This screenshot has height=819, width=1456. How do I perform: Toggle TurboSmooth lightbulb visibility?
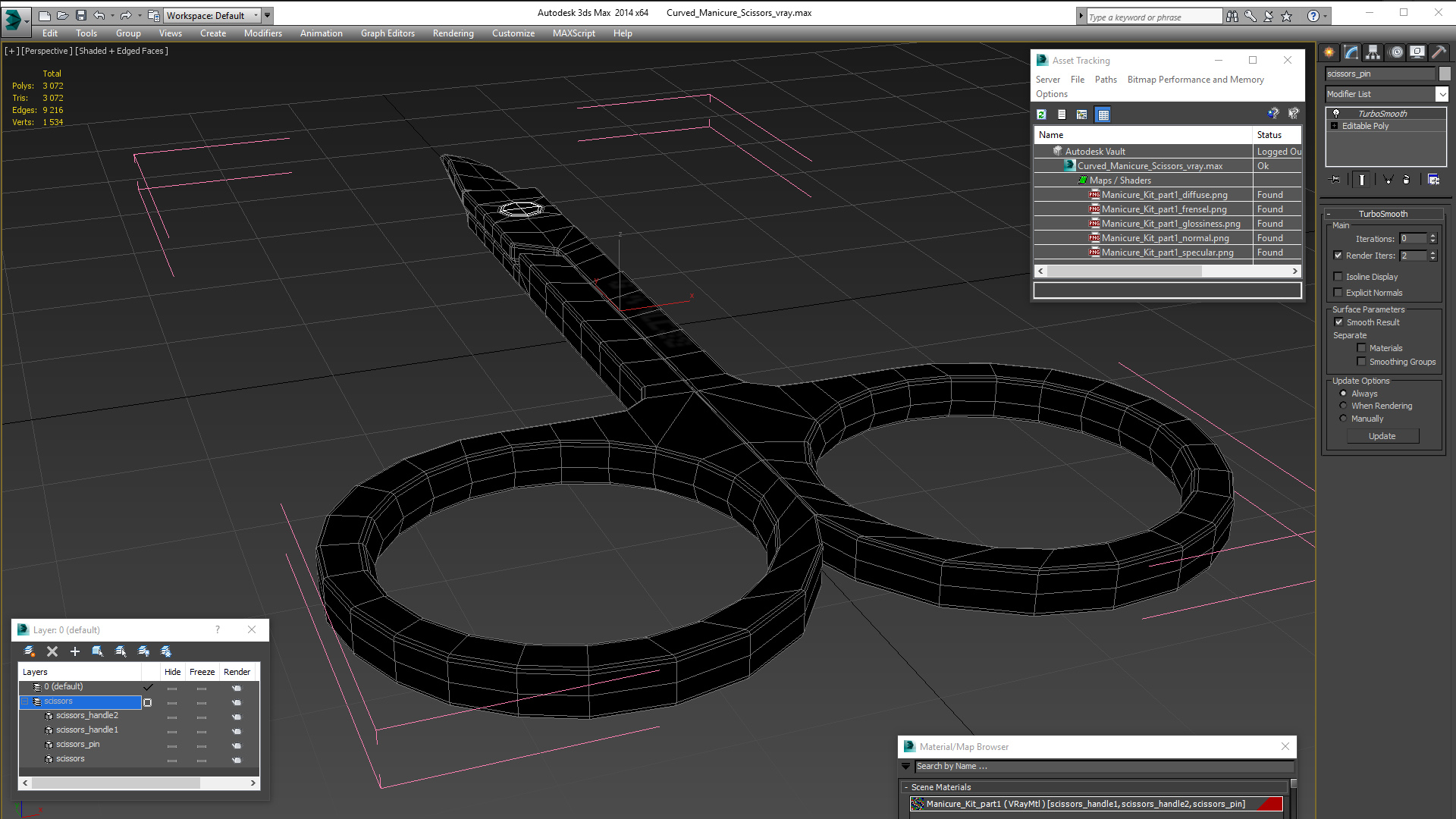click(x=1336, y=113)
